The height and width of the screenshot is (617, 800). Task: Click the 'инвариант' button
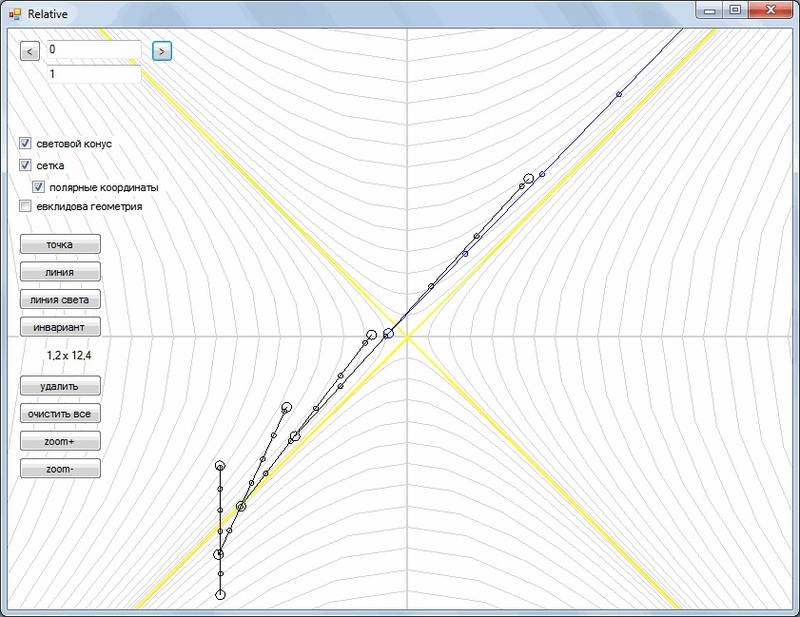click(x=60, y=327)
